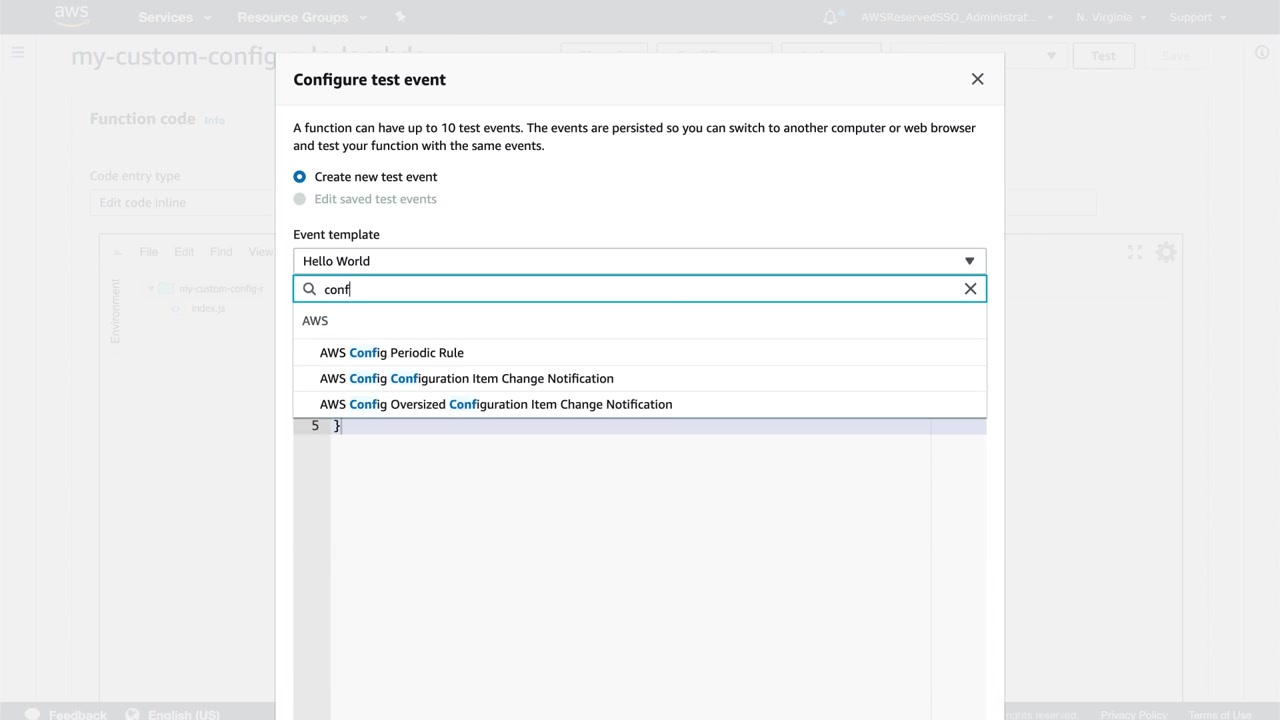The height and width of the screenshot is (720, 1280).
Task: Choose AWS Config Oversized Configuration Item Change Notification
Action: [495, 405]
